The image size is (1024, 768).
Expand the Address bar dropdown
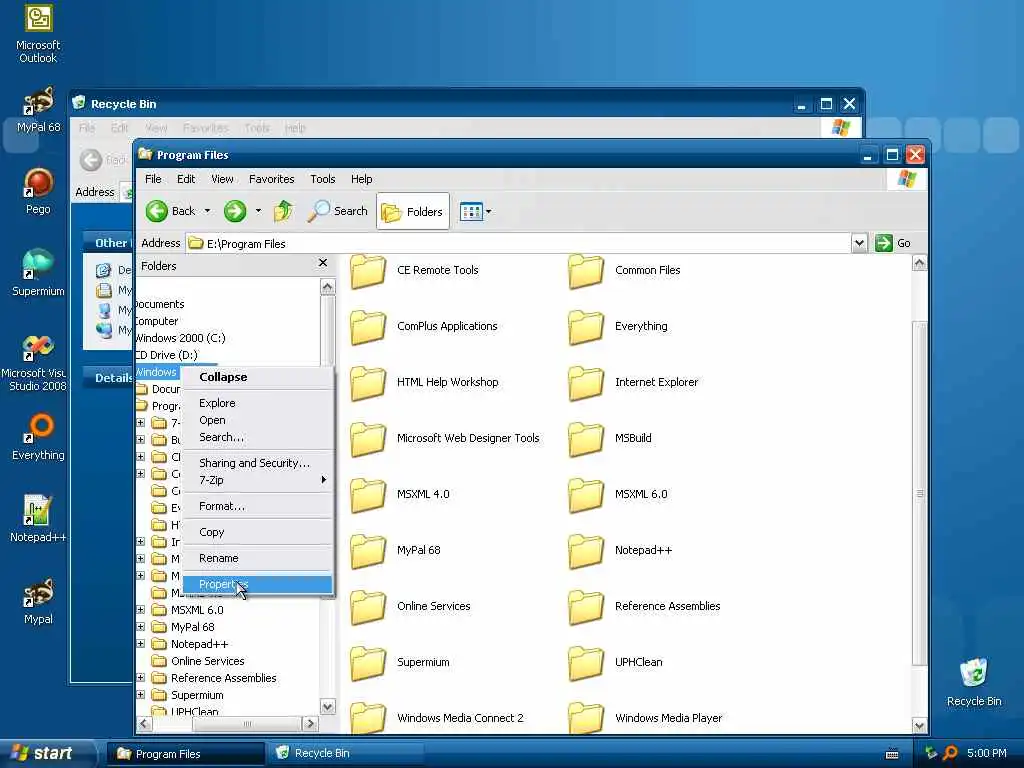859,243
